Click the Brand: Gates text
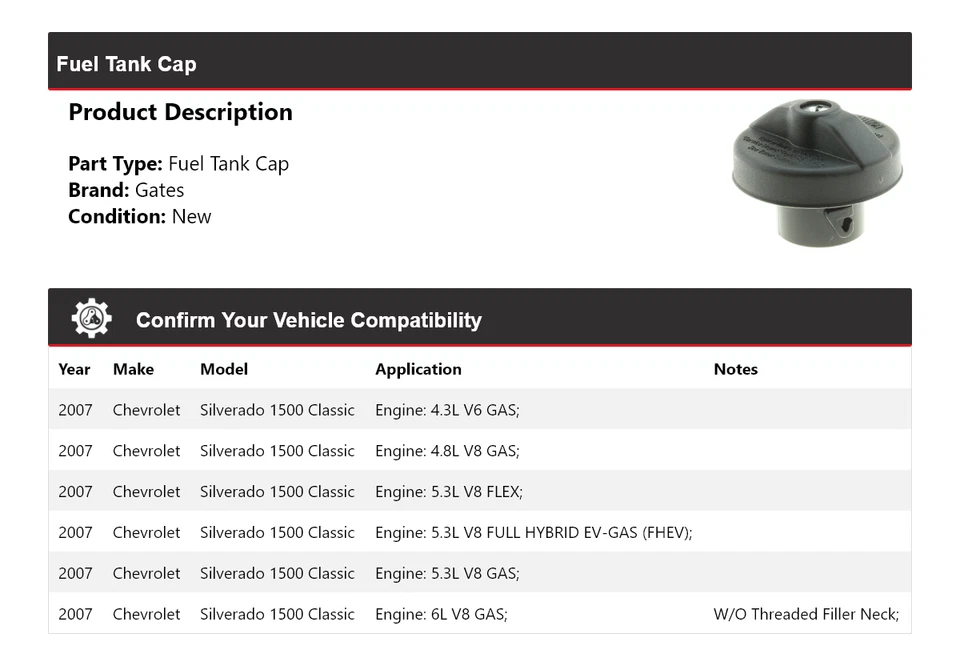This screenshot has height=666, width=960. click(126, 190)
